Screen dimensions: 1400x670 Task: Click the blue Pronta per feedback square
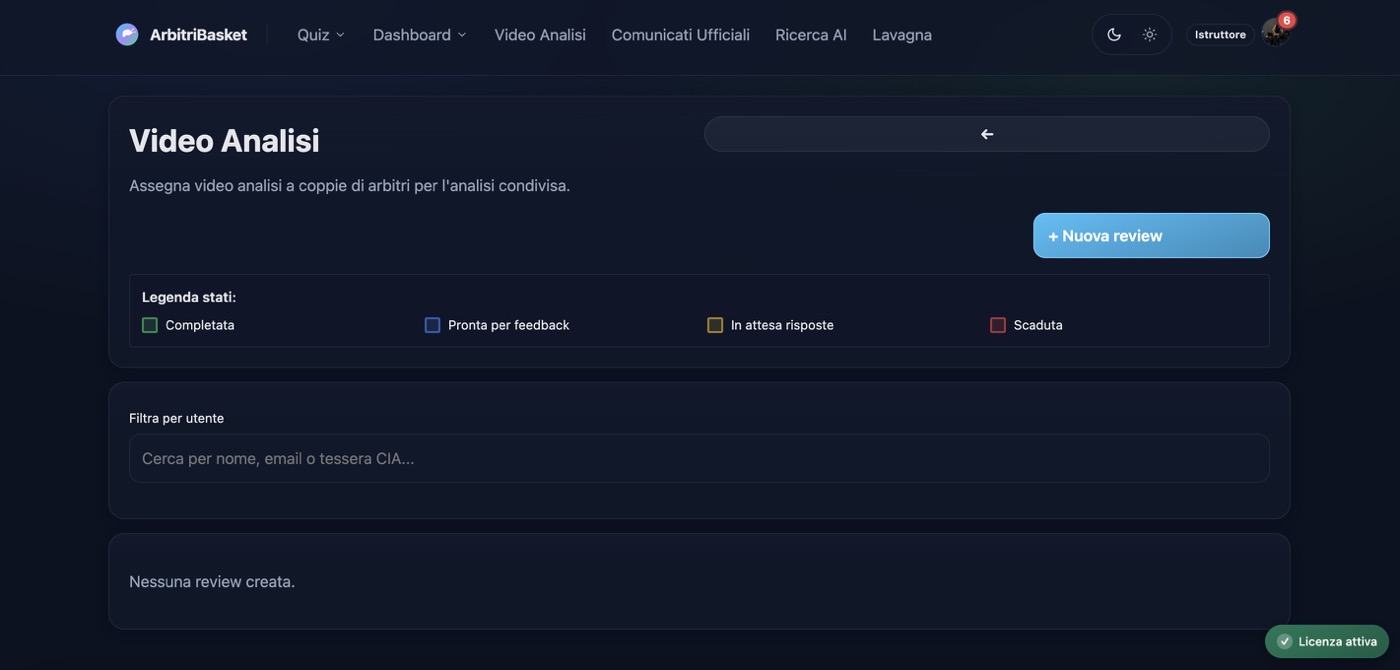pos(432,325)
